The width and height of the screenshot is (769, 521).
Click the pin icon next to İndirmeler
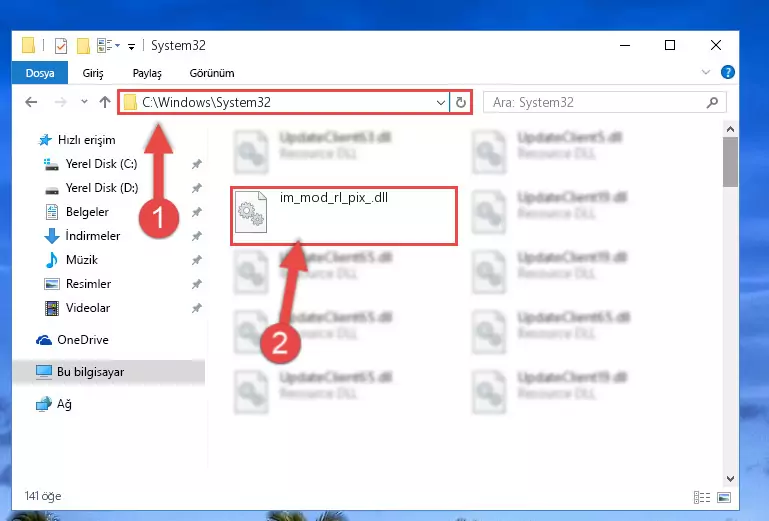pos(197,236)
